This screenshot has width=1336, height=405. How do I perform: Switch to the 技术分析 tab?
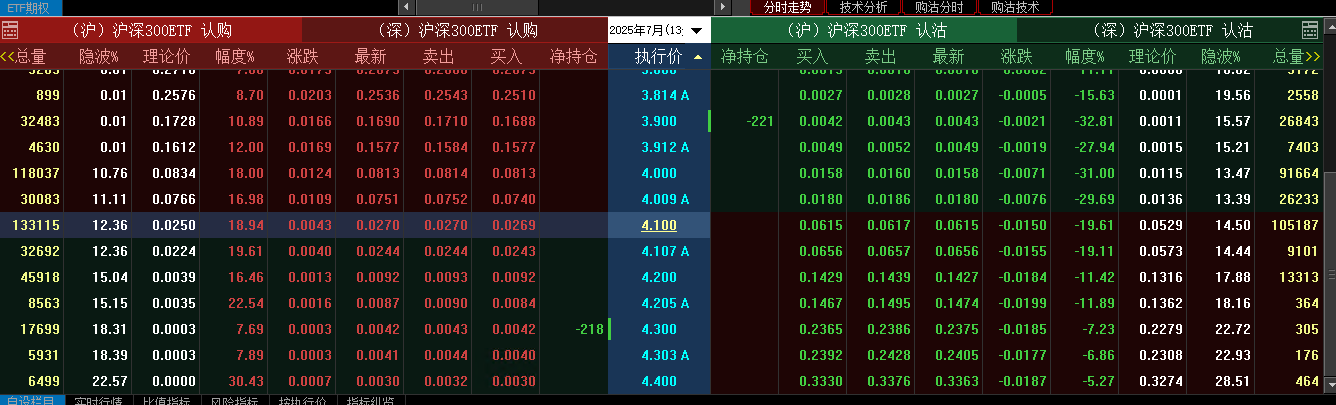[x=863, y=7]
